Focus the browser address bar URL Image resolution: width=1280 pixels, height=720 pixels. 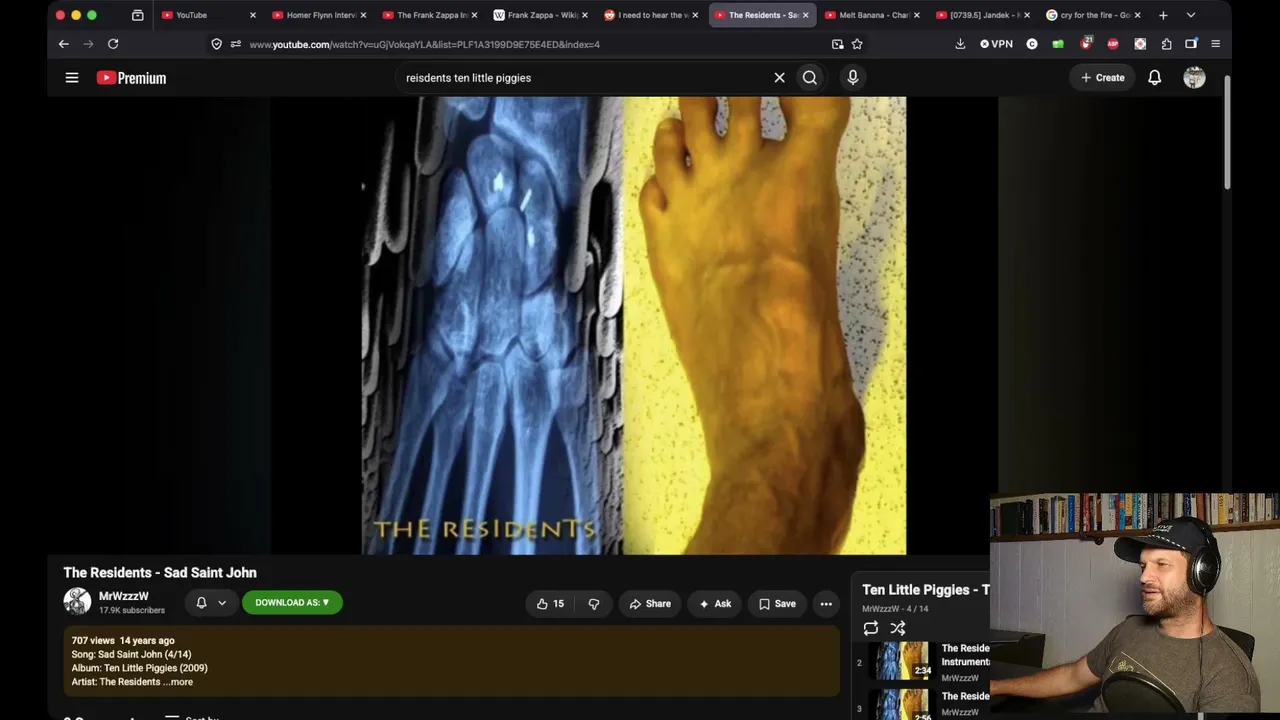click(x=425, y=44)
